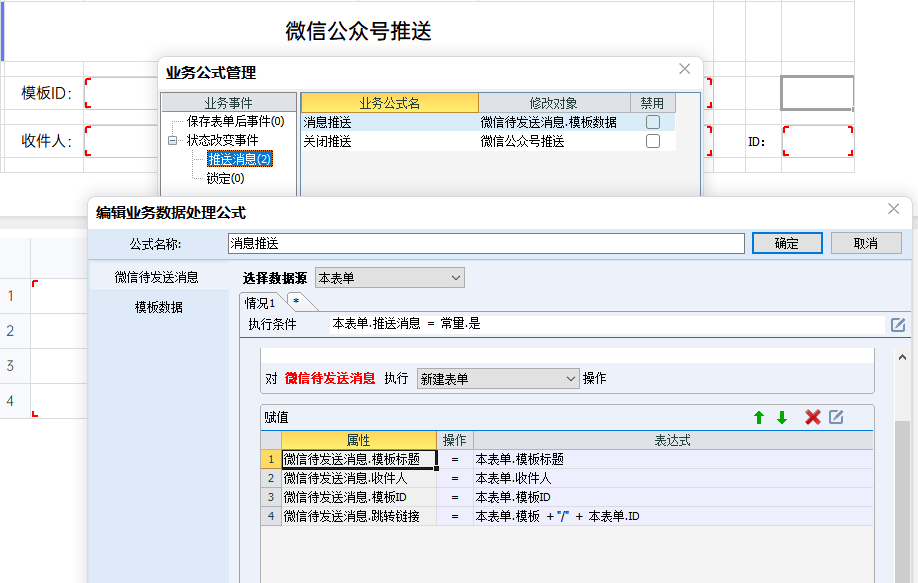Click the 业务事件 column header
Screen dimensions: 918x583
coord(228,103)
